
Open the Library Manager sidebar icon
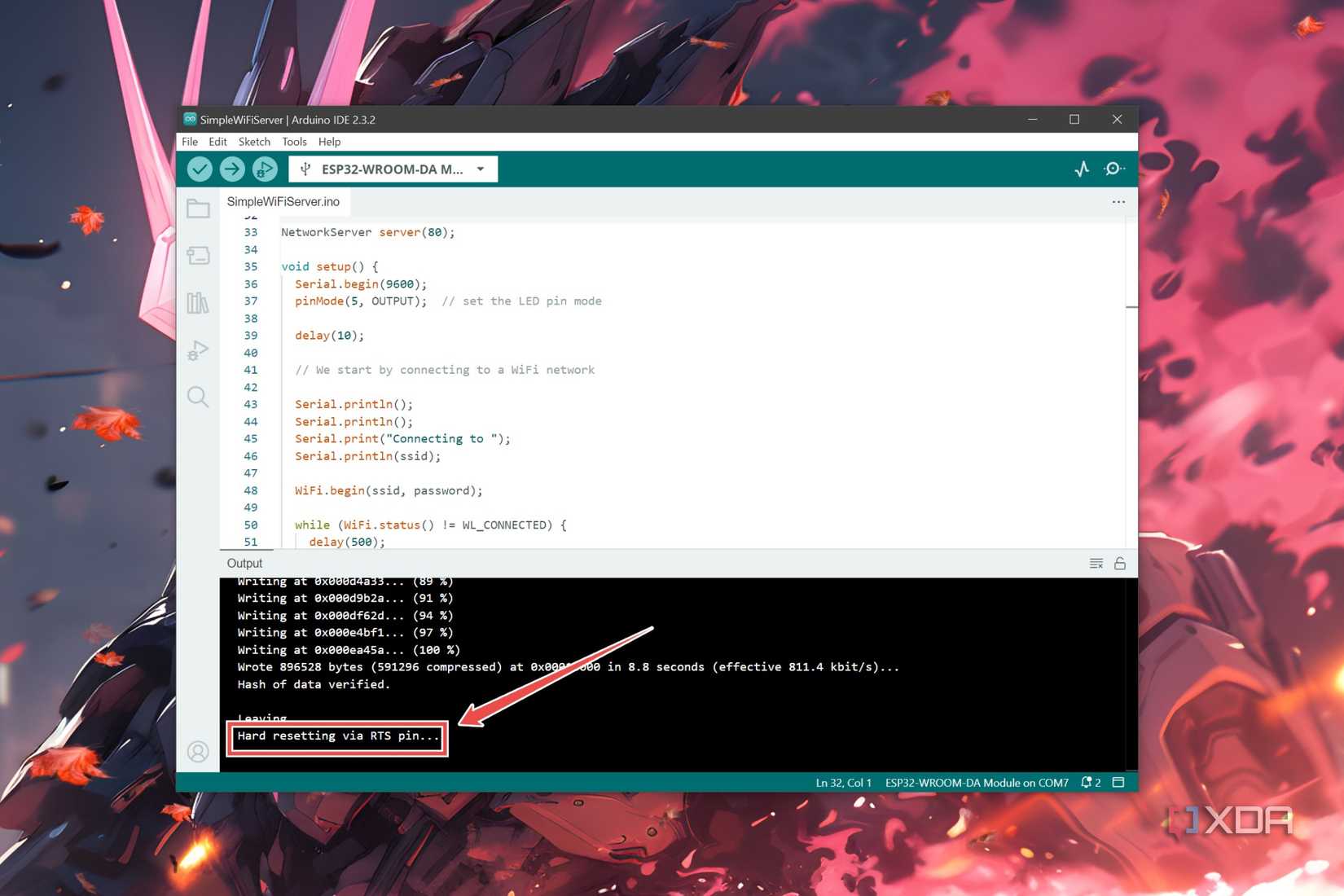click(198, 303)
